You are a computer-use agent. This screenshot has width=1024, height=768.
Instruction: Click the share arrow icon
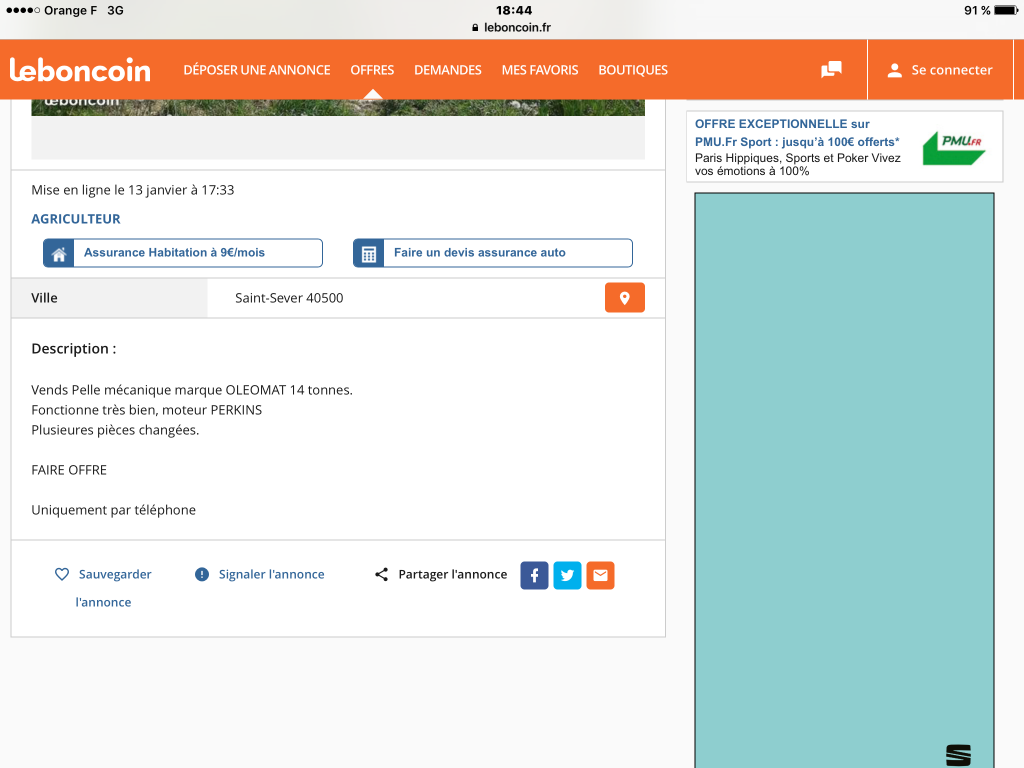point(381,574)
